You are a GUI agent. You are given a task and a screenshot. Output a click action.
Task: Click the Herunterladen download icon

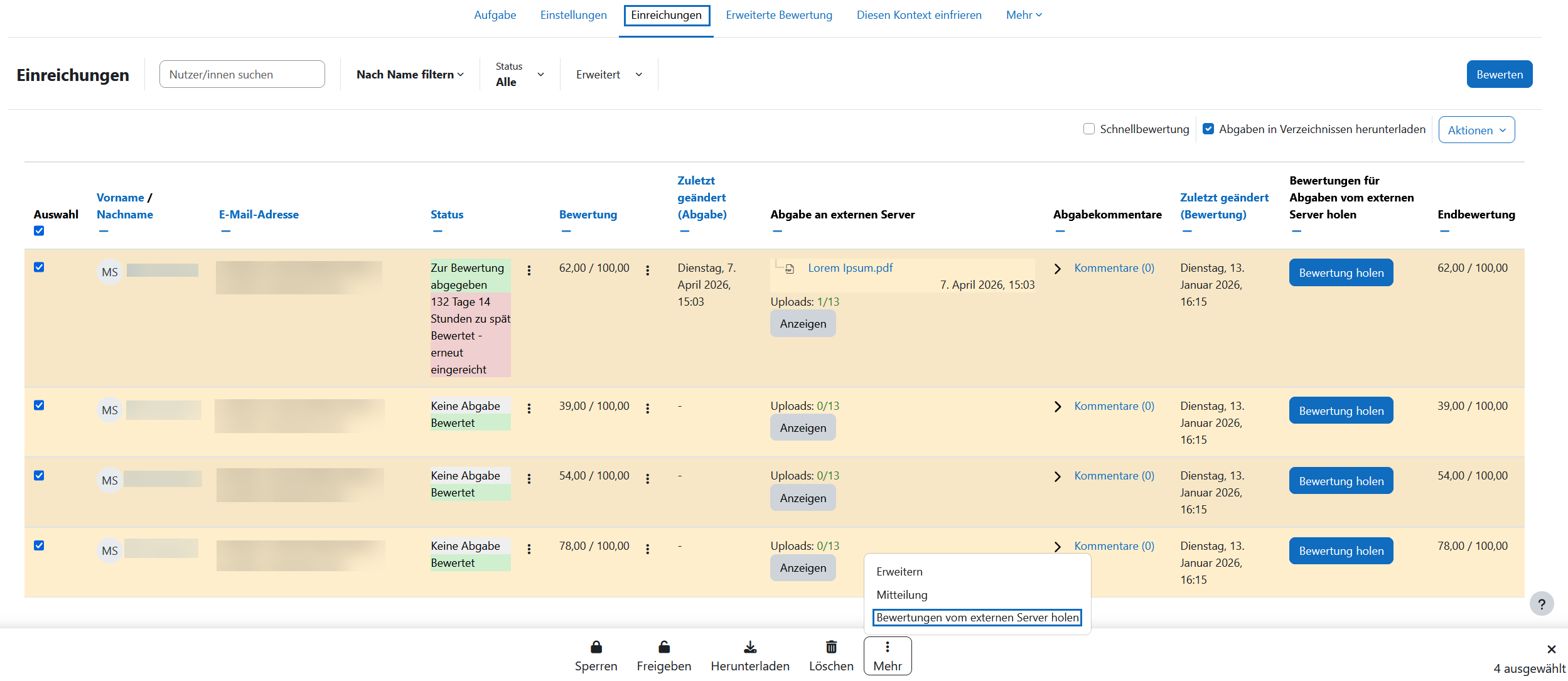click(749, 647)
